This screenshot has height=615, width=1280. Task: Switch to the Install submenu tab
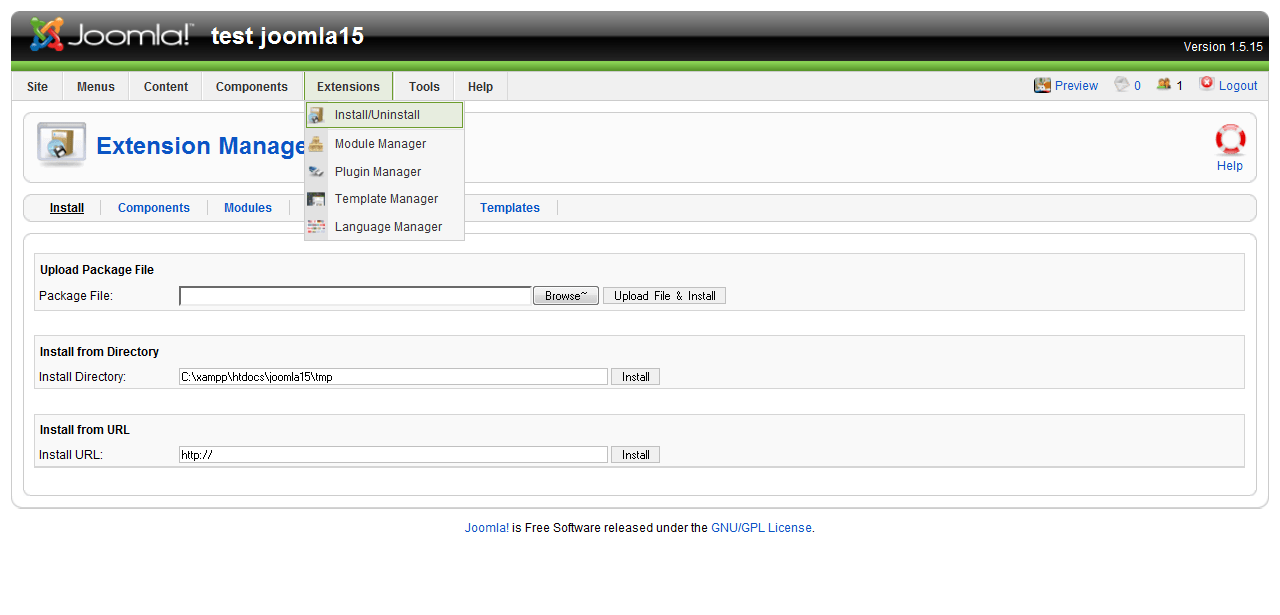67,208
